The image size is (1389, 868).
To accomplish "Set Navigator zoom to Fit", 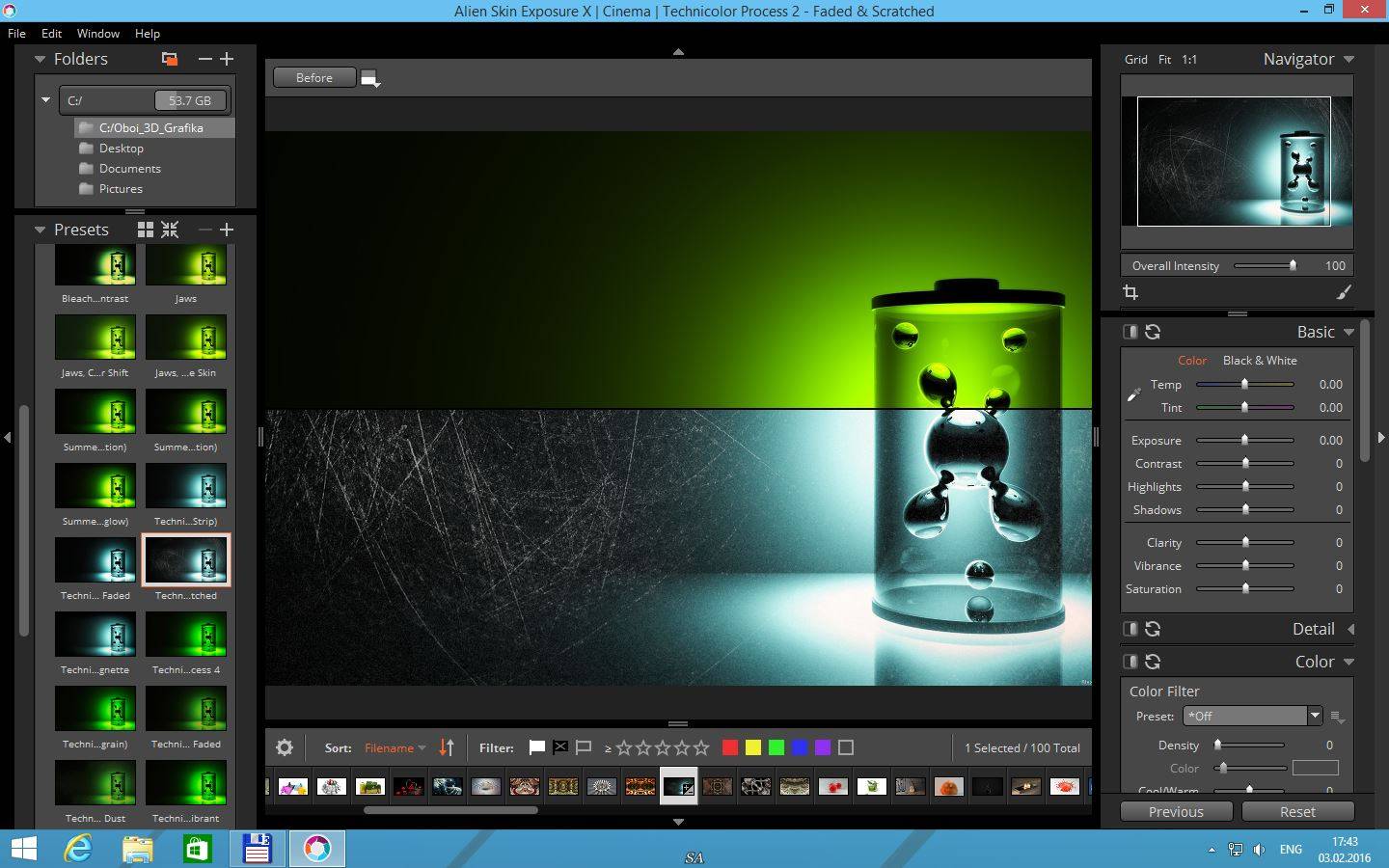I will (x=1164, y=59).
